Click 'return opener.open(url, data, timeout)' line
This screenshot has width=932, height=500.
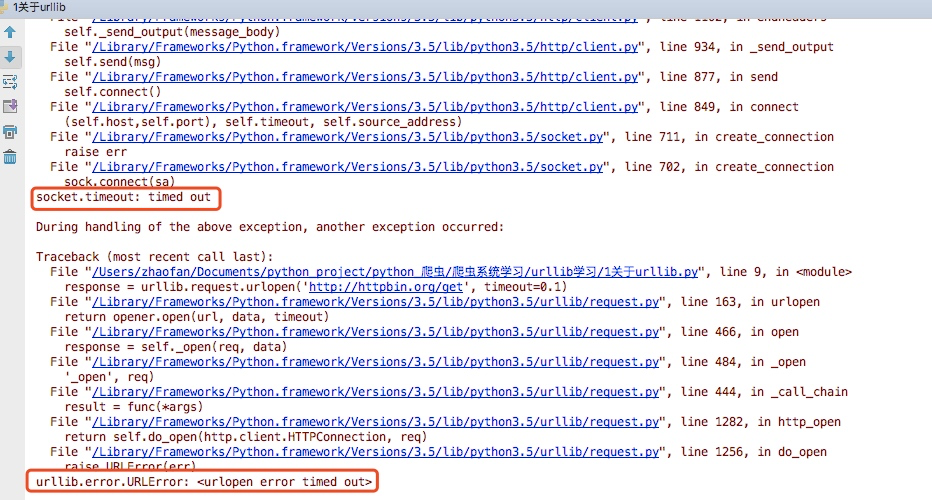pyautogui.click(x=197, y=317)
